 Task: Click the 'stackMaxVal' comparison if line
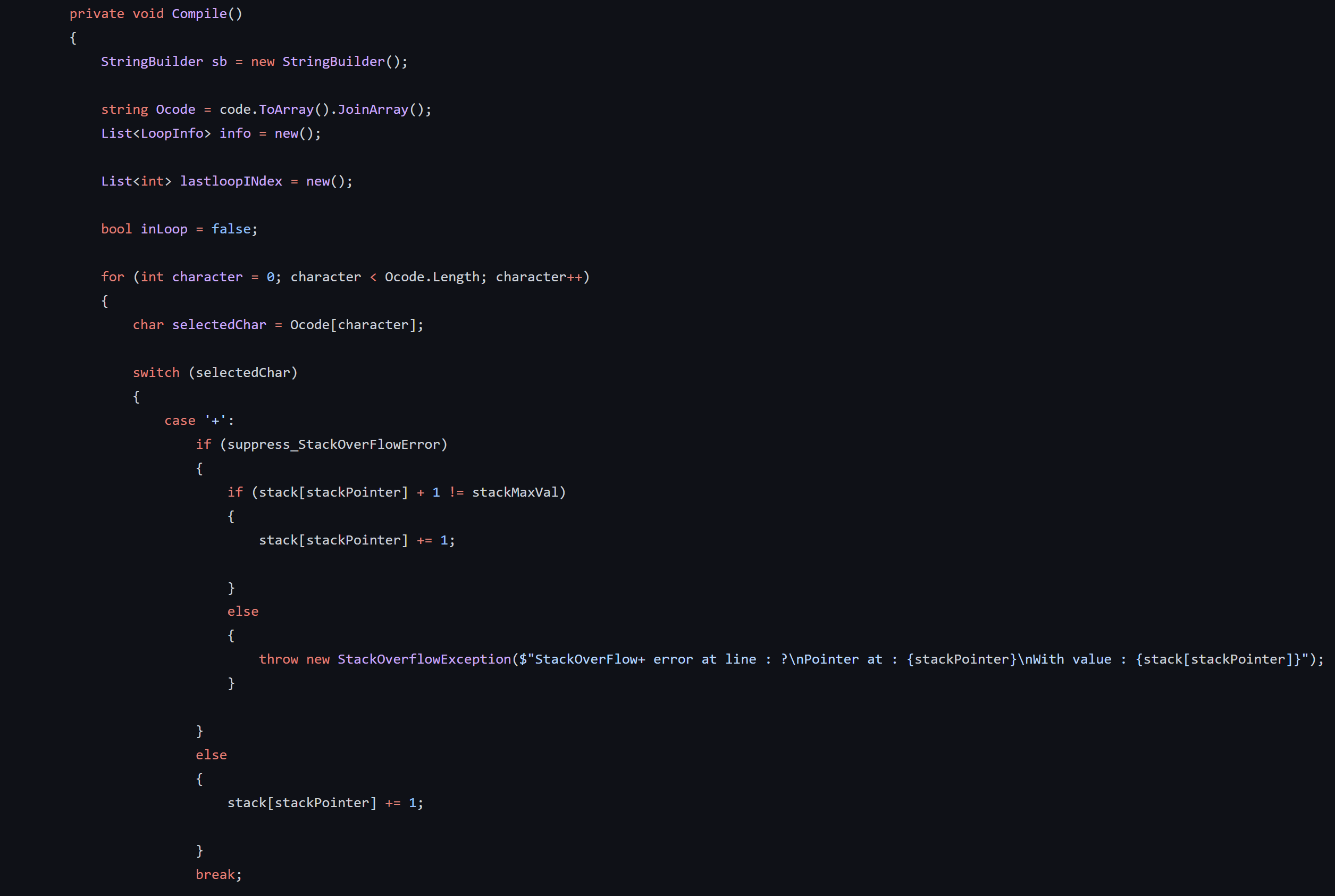397,492
